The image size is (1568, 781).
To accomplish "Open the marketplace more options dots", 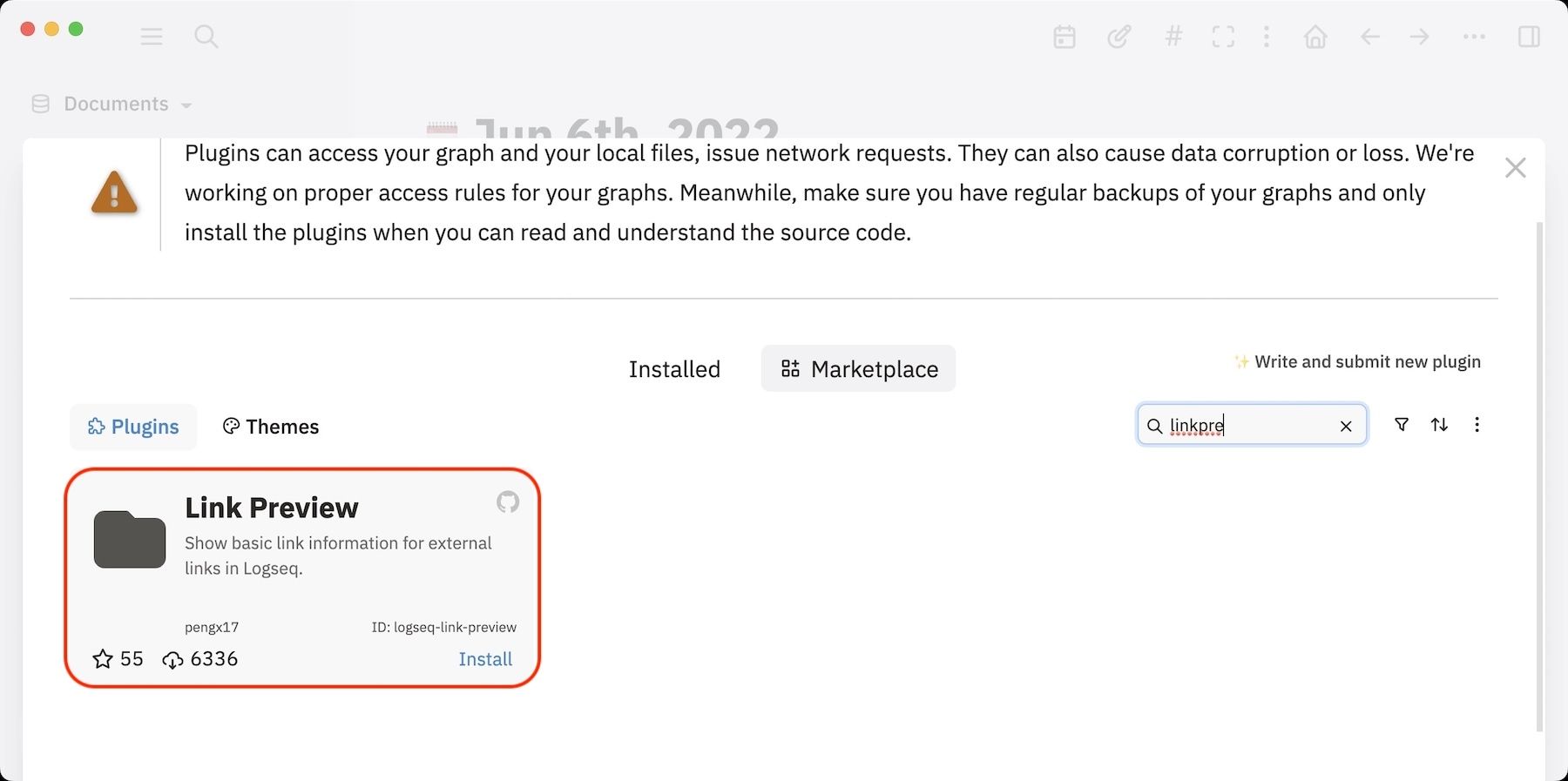I will pos(1477,425).
